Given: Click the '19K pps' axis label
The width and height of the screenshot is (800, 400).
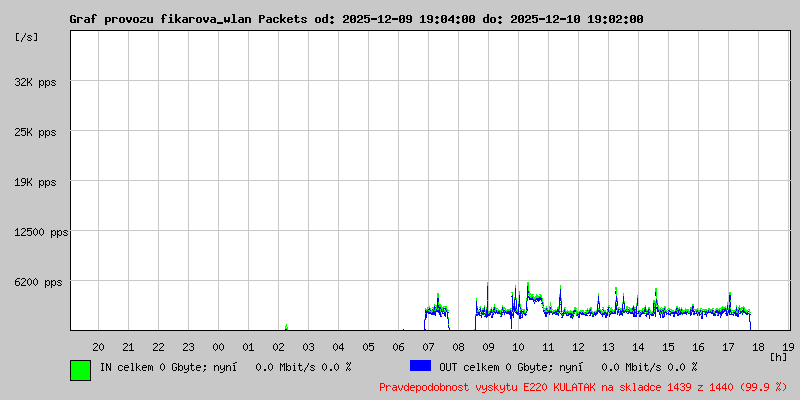Looking at the screenshot, I should [x=35, y=183].
